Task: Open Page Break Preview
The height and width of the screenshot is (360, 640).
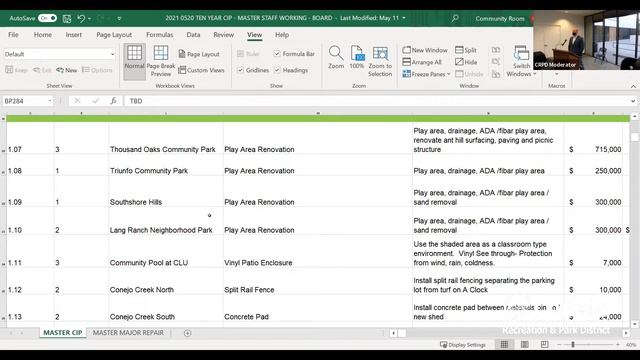Action: tap(161, 61)
